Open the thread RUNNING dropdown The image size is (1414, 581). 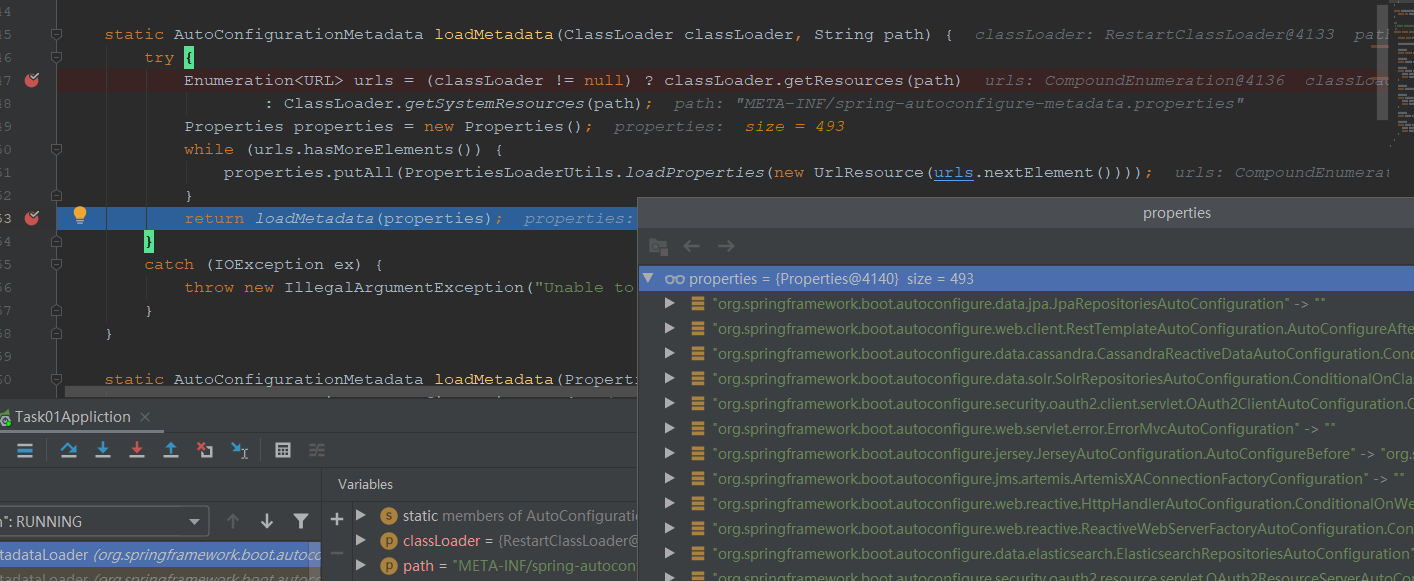pyautogui.click(x=104, y=521)
